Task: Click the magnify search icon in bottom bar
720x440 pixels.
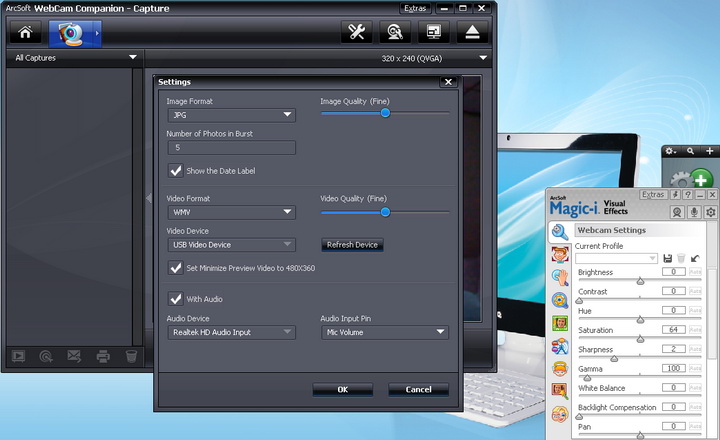Action: click(x=46, y=356)
